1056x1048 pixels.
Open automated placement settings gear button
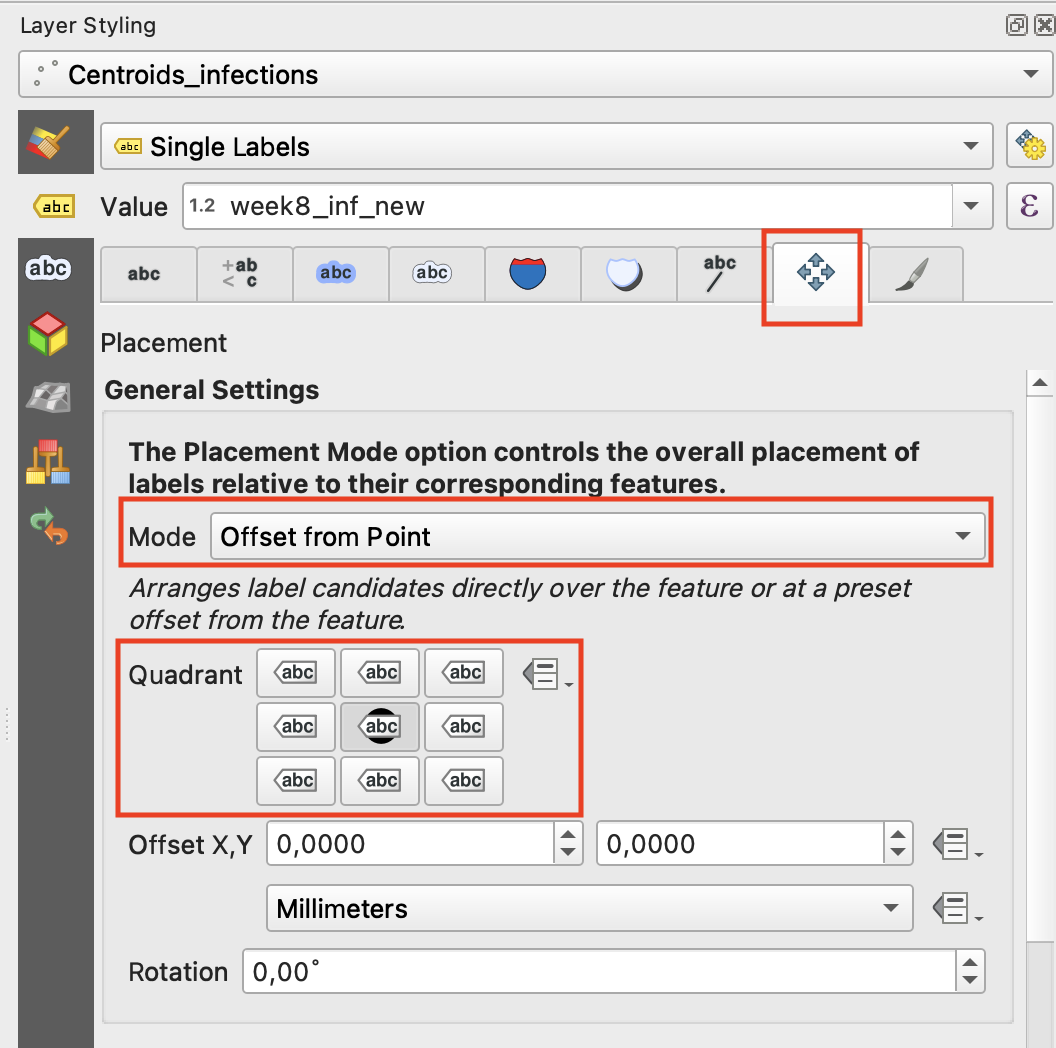click(x=1029, y=146)
